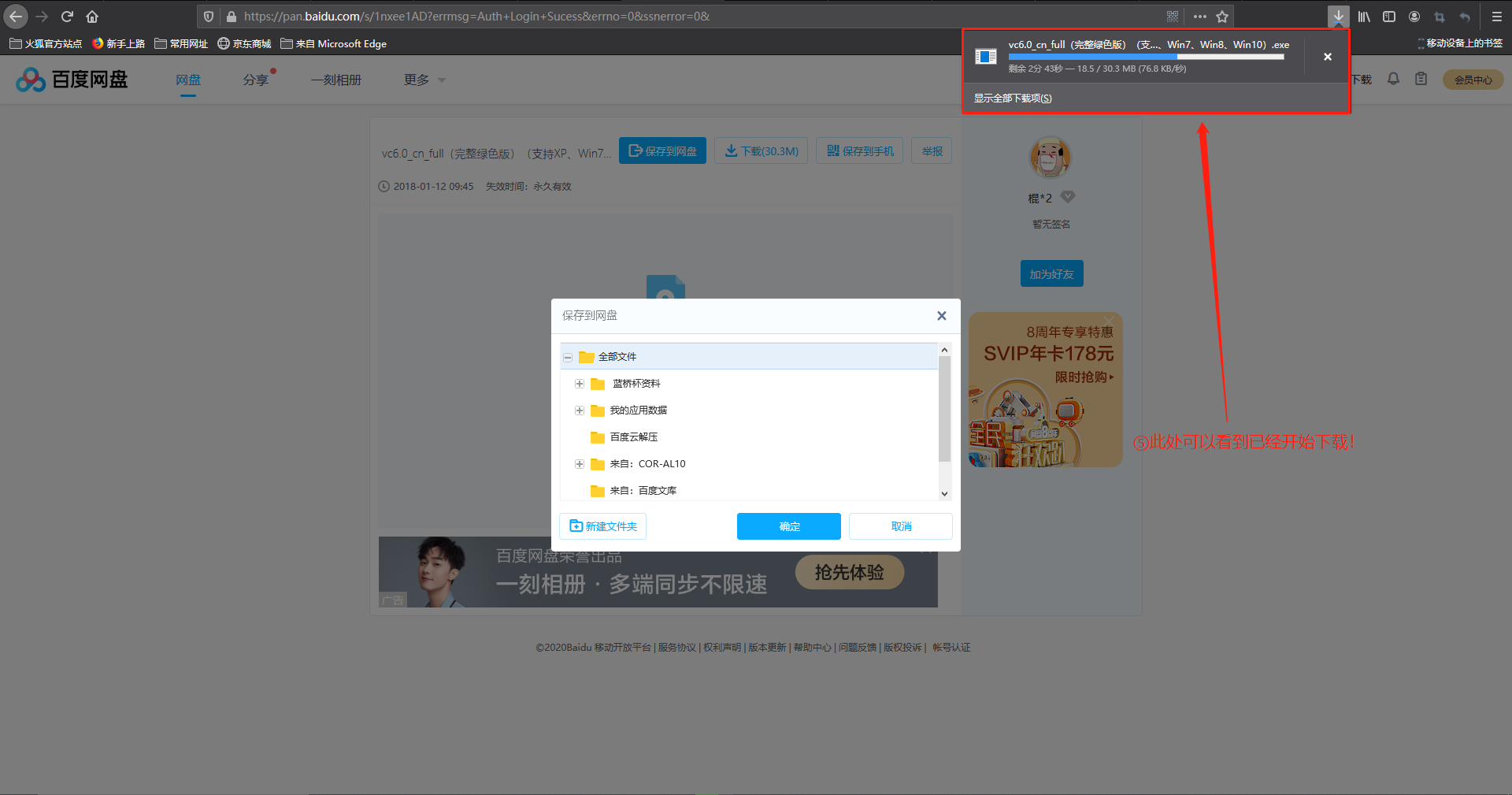Toggle bookmark star for current page

pyautogui.click(x=1221, y=16)
